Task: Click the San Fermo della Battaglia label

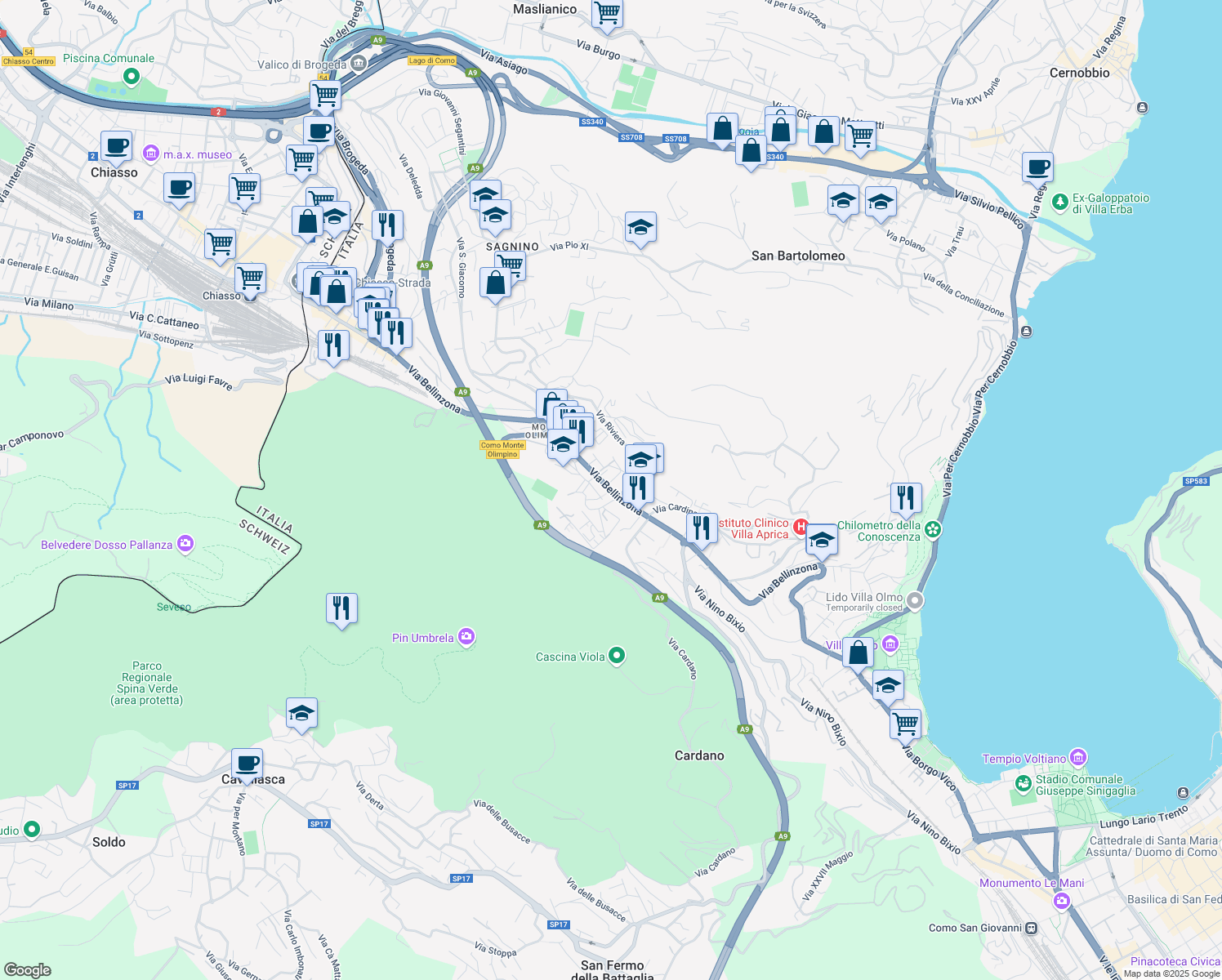Action: coord(612,970)
